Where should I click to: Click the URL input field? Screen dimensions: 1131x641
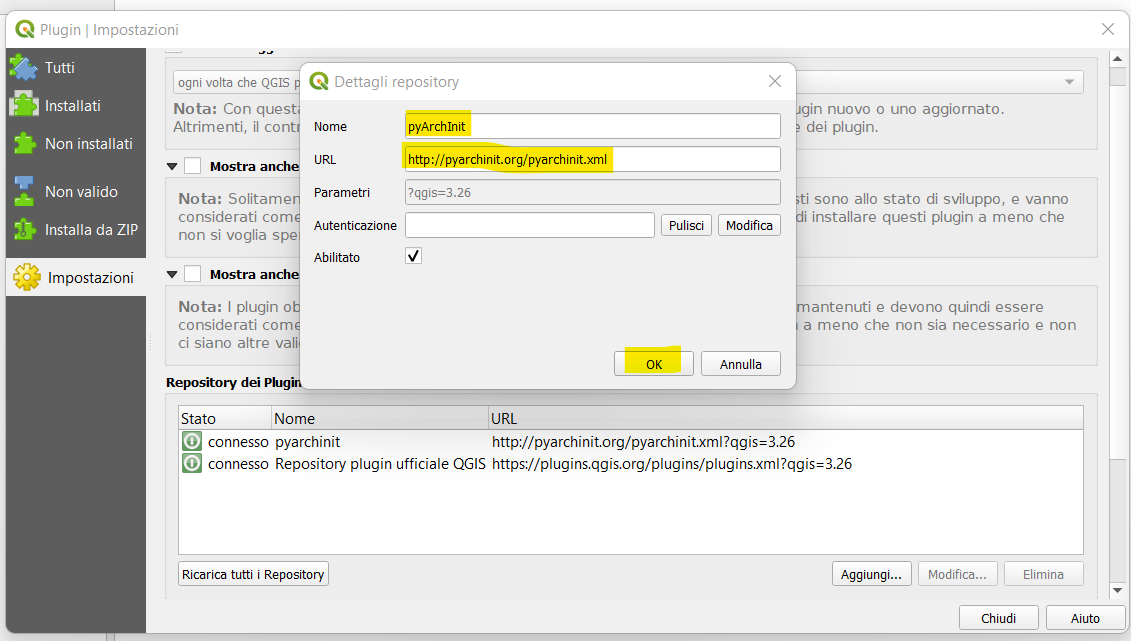pyautogui.click(x=592, y=159)
